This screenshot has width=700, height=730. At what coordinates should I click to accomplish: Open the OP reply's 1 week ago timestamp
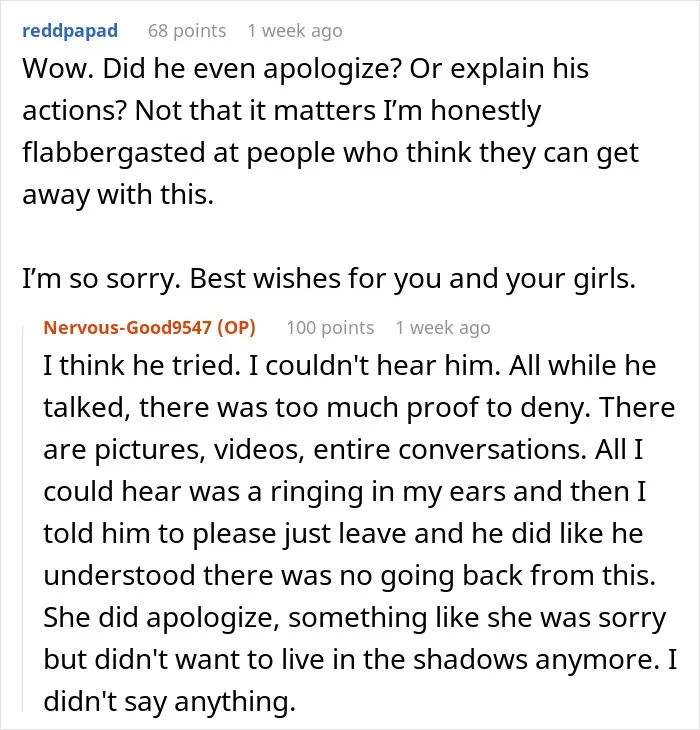[443, 328]
